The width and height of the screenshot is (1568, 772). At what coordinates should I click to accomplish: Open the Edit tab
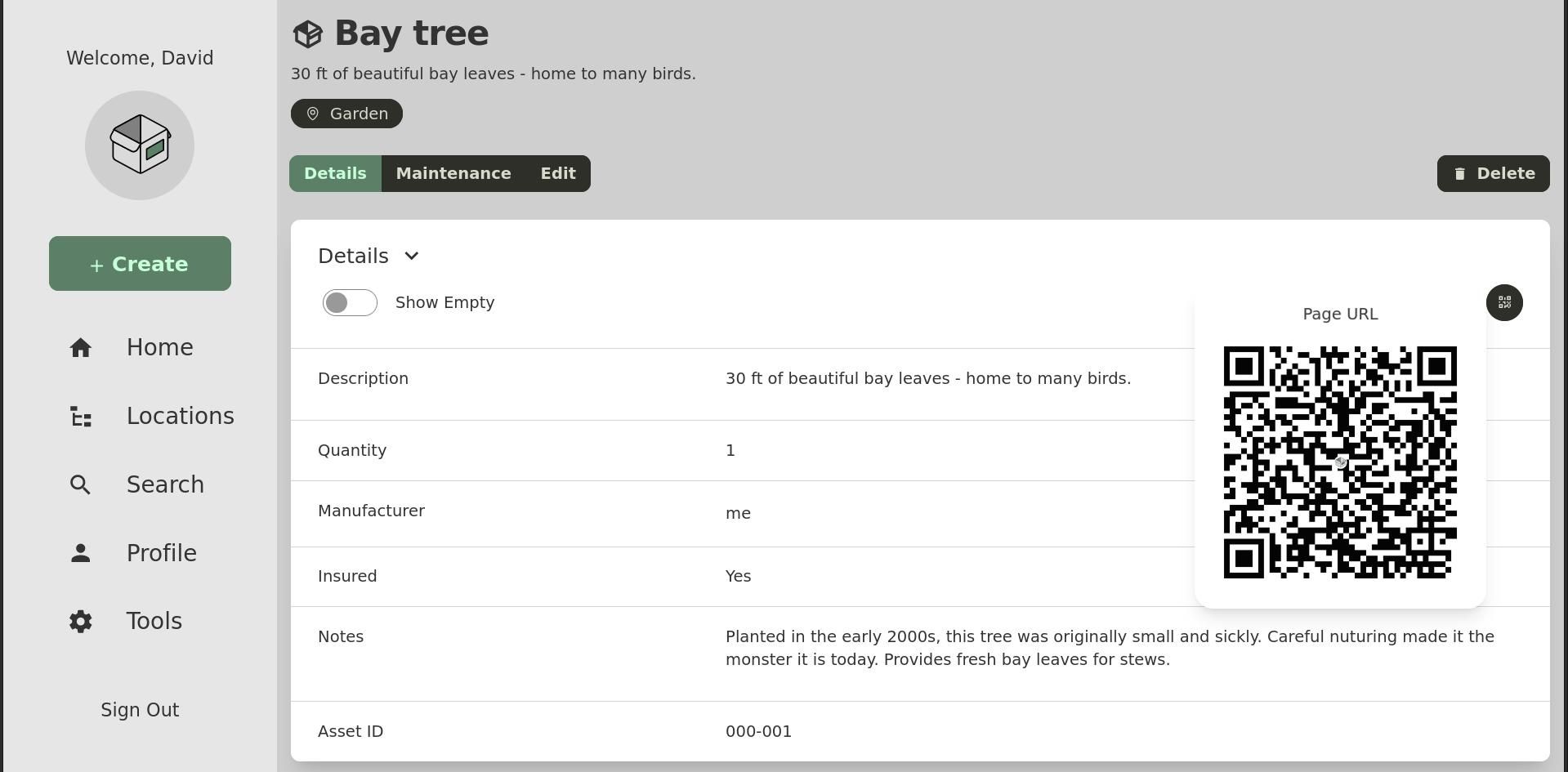557,173
